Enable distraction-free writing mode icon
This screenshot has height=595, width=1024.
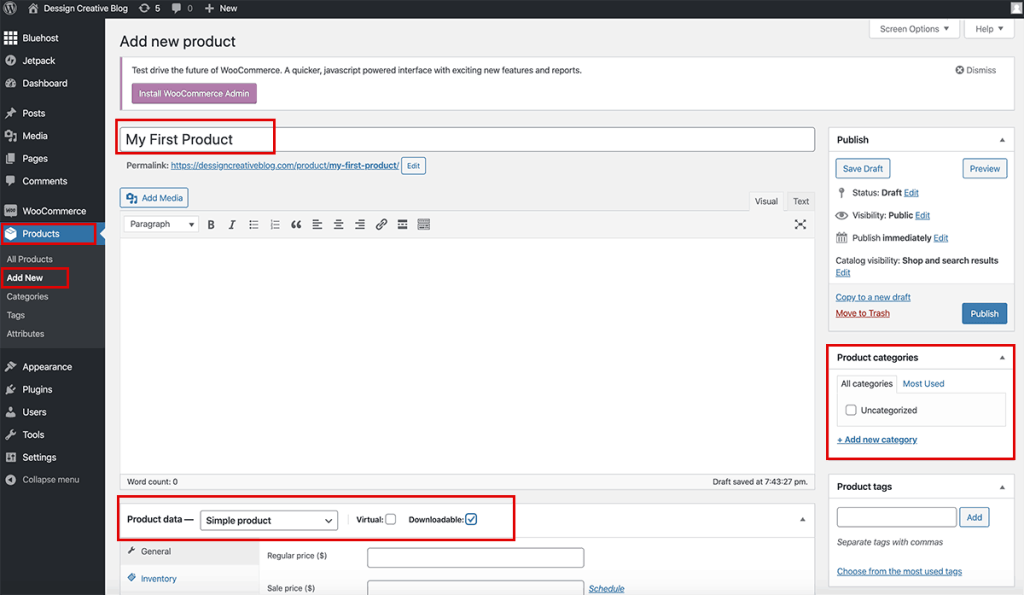pos(800,225)
